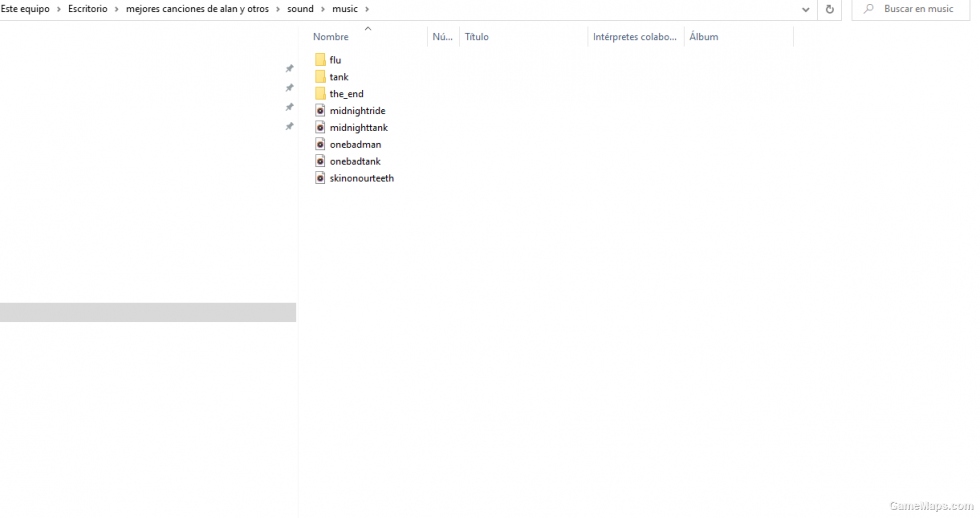
Task: Navigate to the sound folder breadcrumb
Action: [x=300, y=9]
